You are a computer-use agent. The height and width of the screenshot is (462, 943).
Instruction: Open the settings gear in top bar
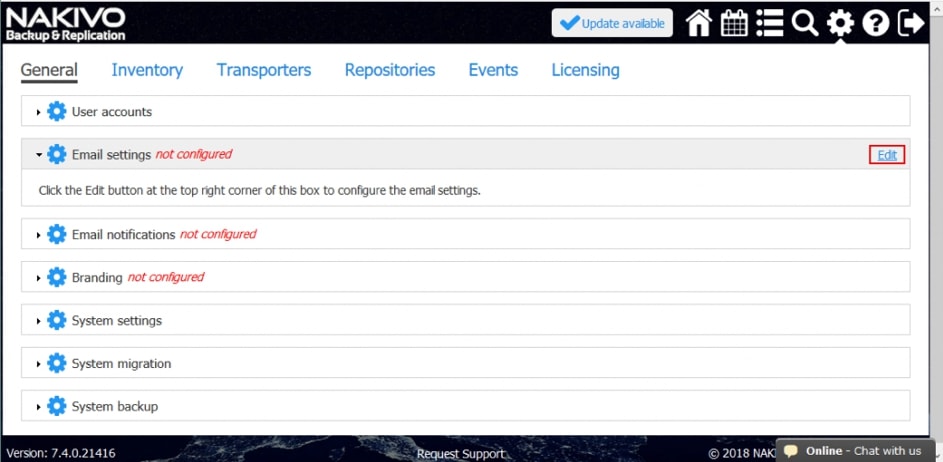coord(840,23)
